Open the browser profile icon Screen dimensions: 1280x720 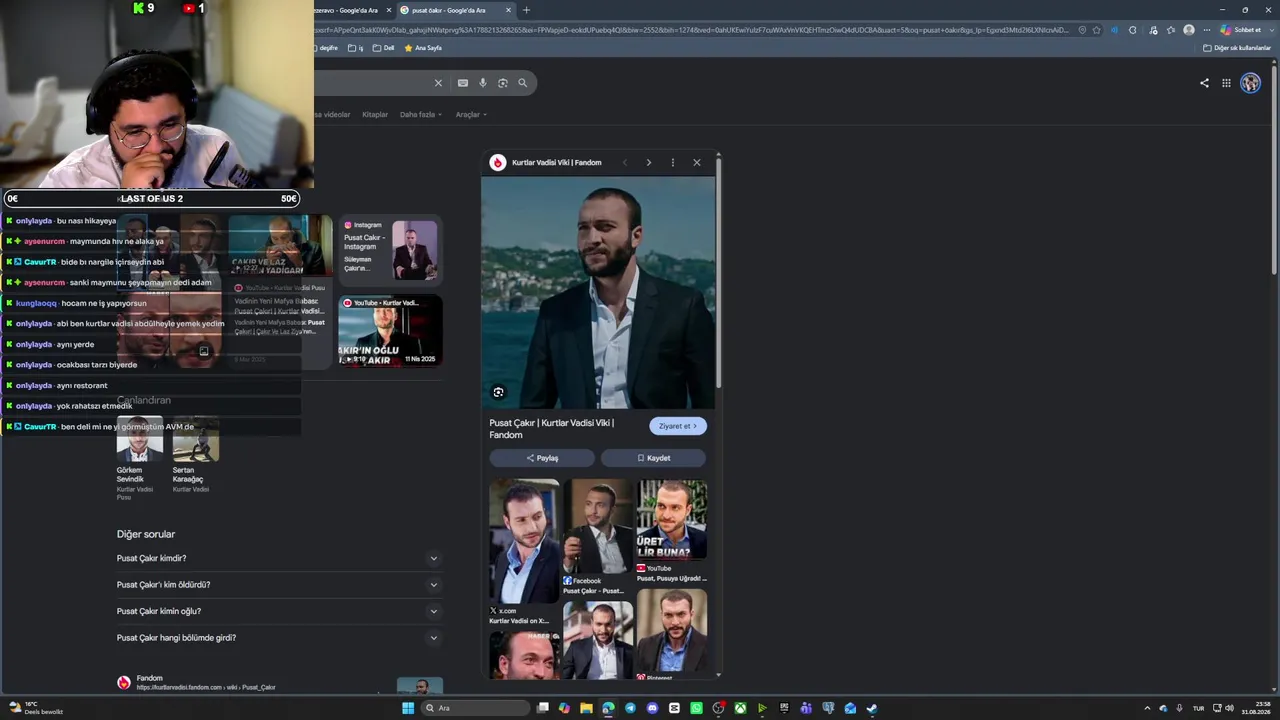click(1189, 30)
